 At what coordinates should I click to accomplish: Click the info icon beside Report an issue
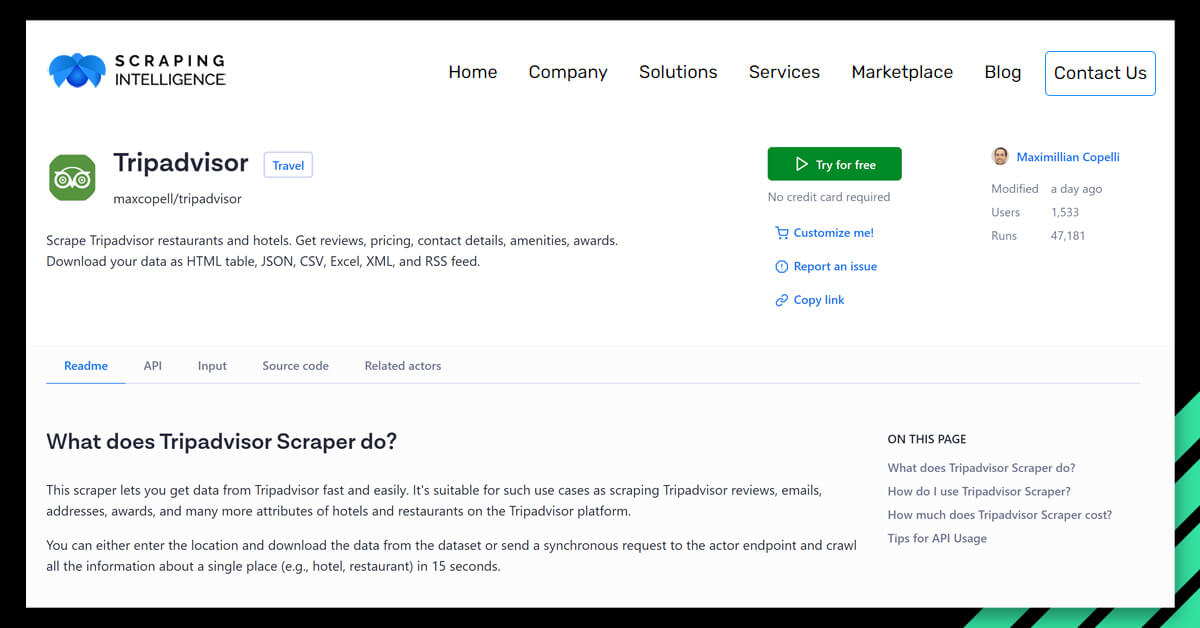pyautogui.click(x=782, y=267)
